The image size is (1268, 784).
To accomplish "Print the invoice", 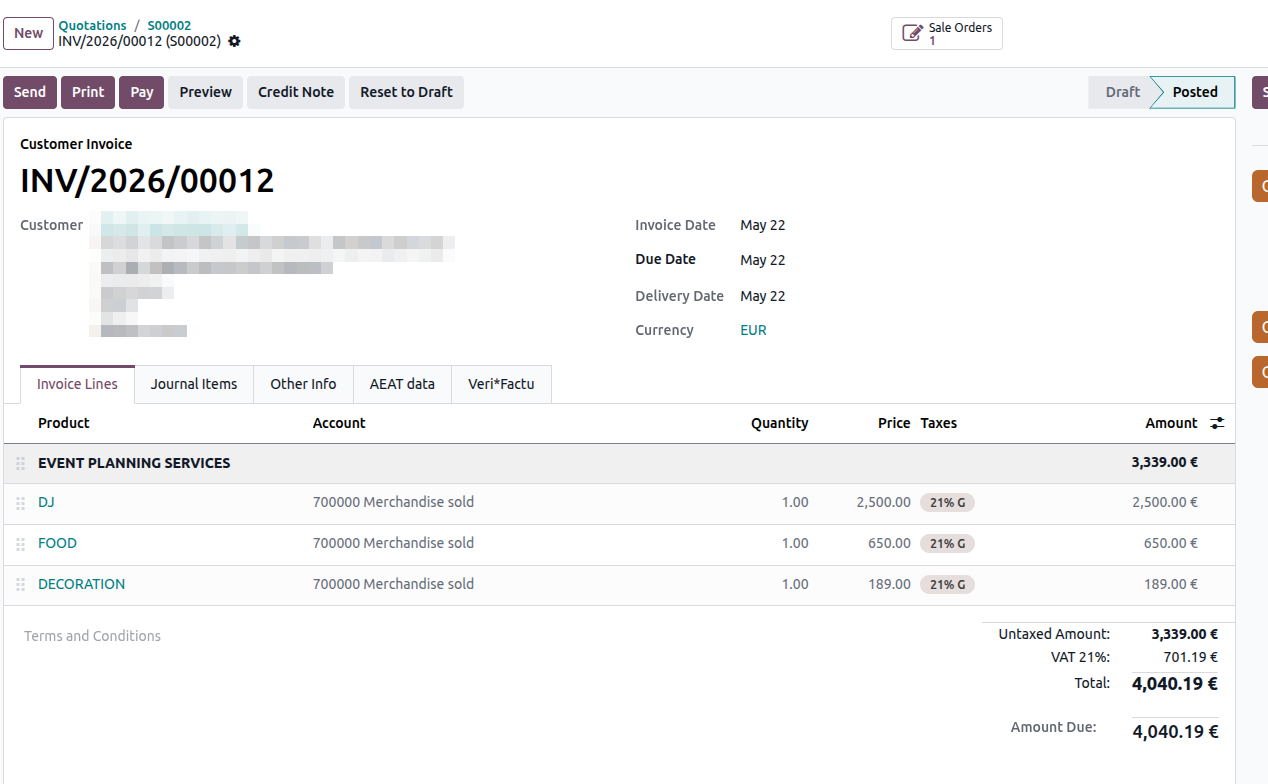I will coord(88,92).
